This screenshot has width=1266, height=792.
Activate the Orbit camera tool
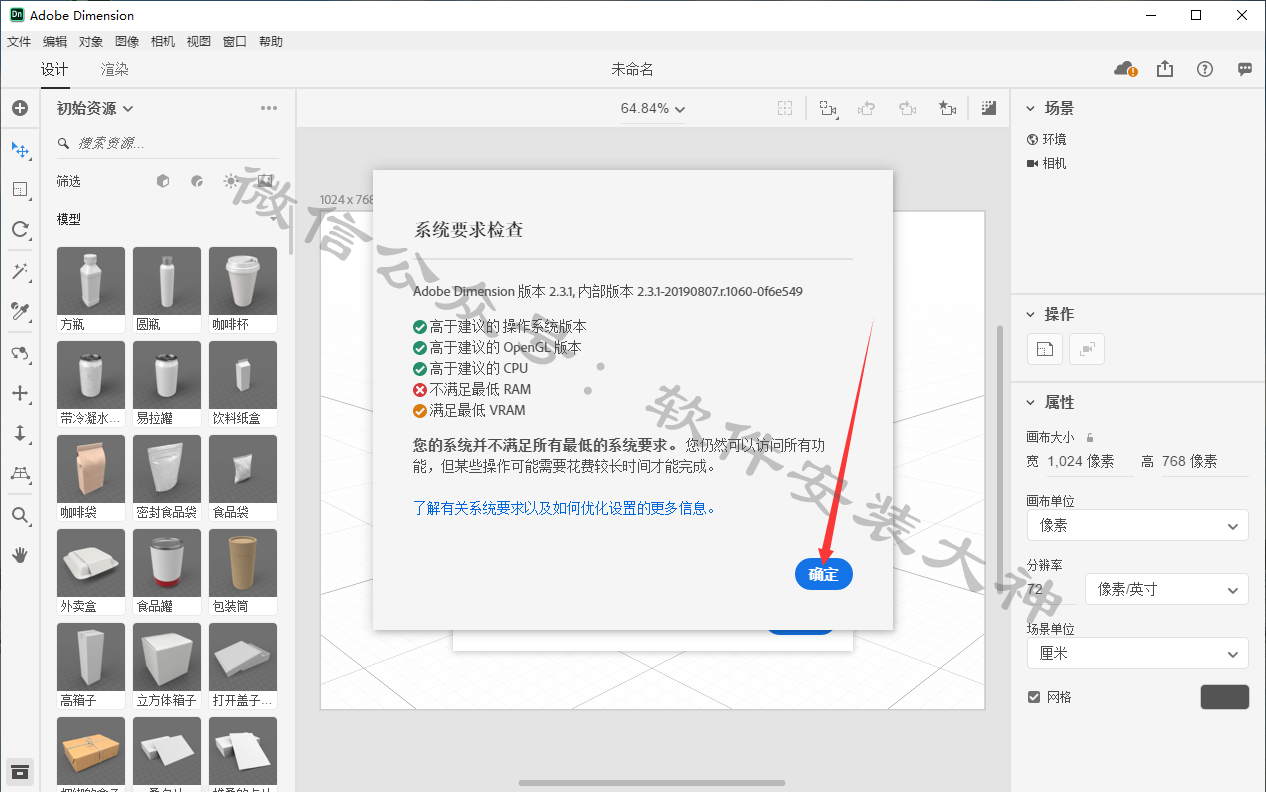coord(20,354)
